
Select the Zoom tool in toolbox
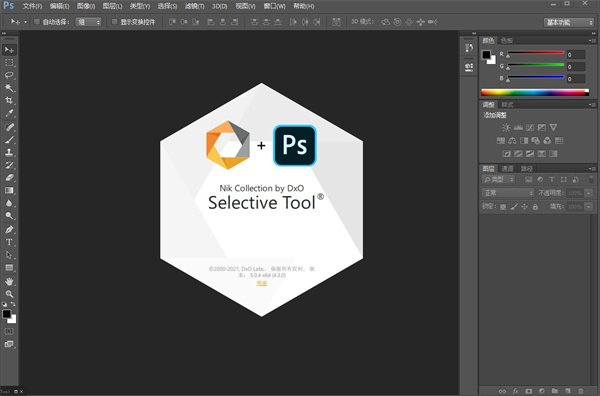(9, 294)
